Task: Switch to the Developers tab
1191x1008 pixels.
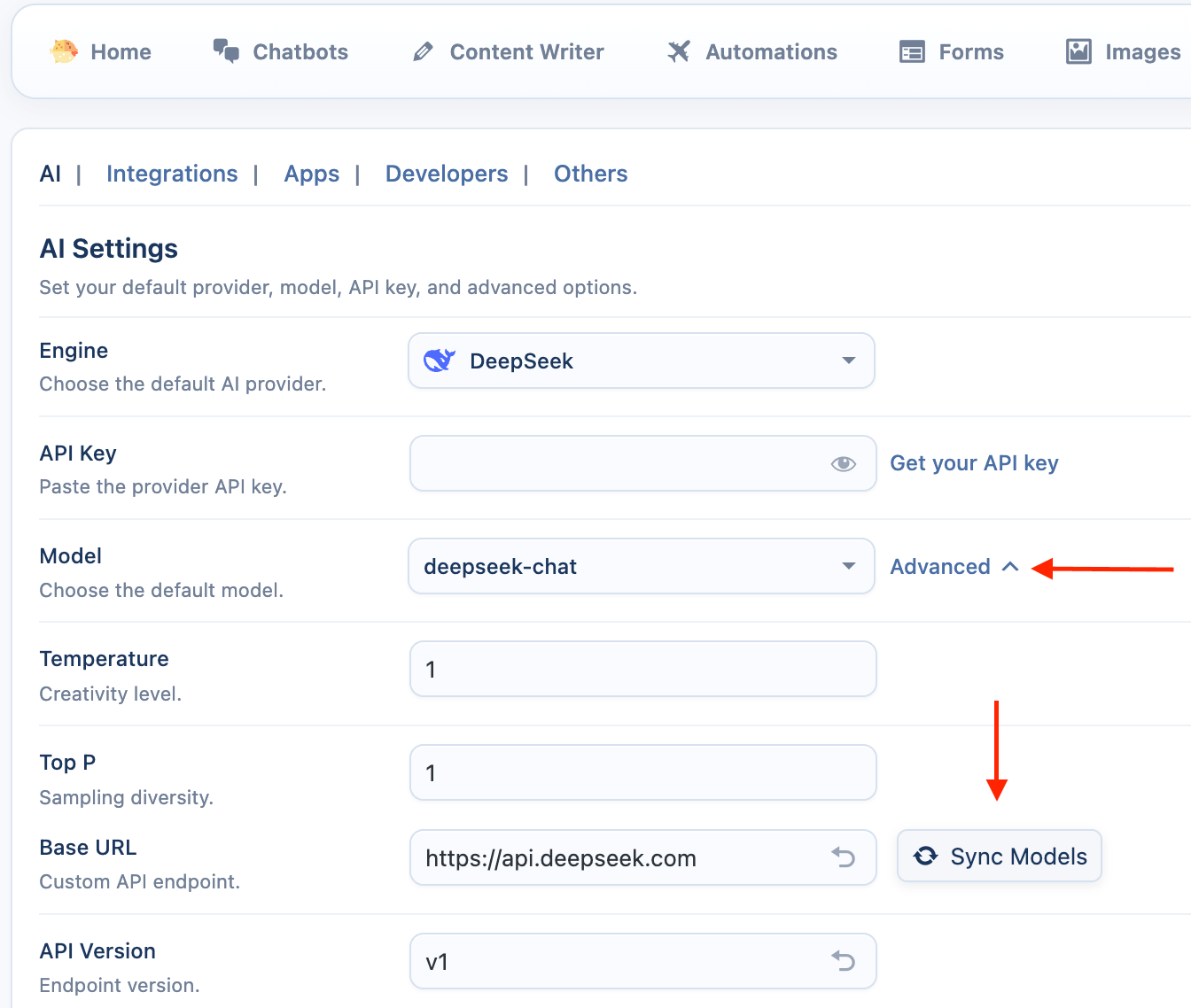Action: (x=447, y=174)
